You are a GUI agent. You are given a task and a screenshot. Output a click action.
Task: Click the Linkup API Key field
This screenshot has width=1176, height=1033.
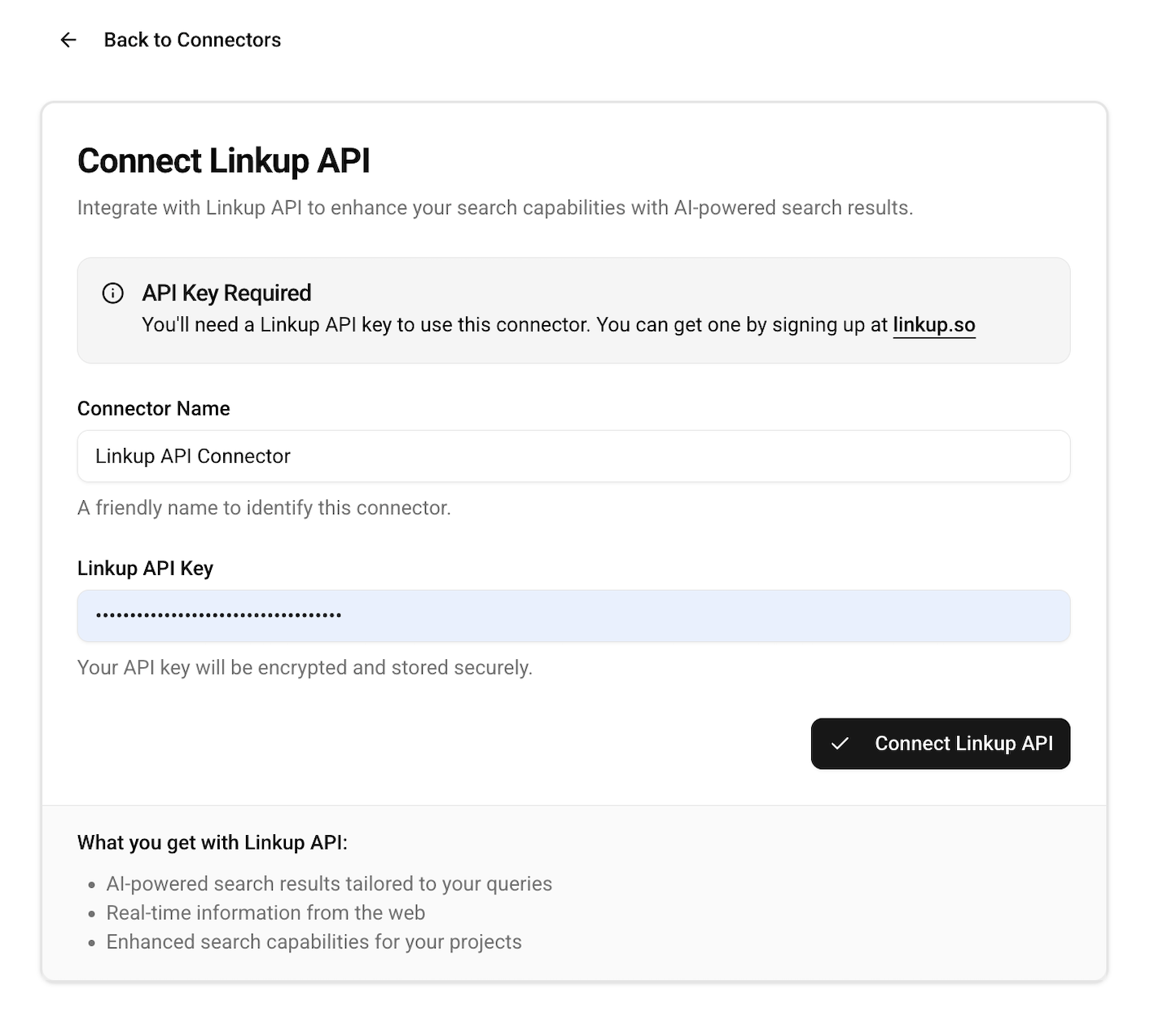click(573, 616)
